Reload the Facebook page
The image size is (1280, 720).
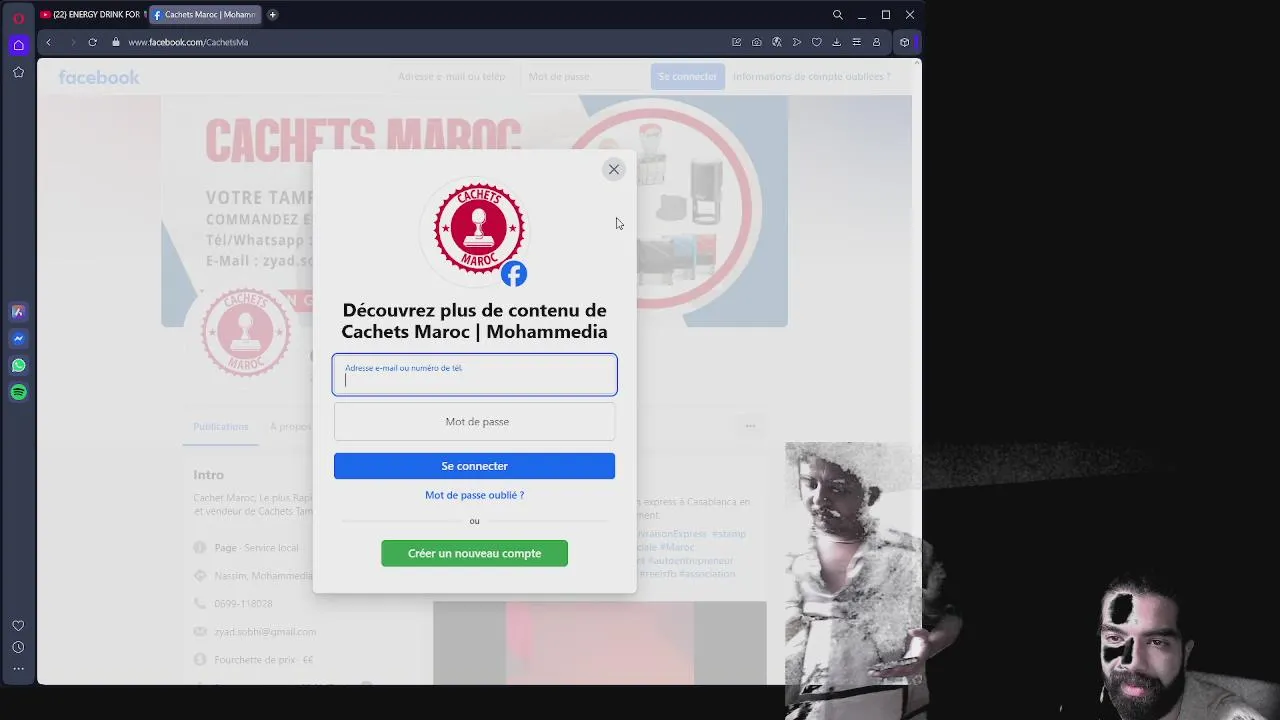92,42
